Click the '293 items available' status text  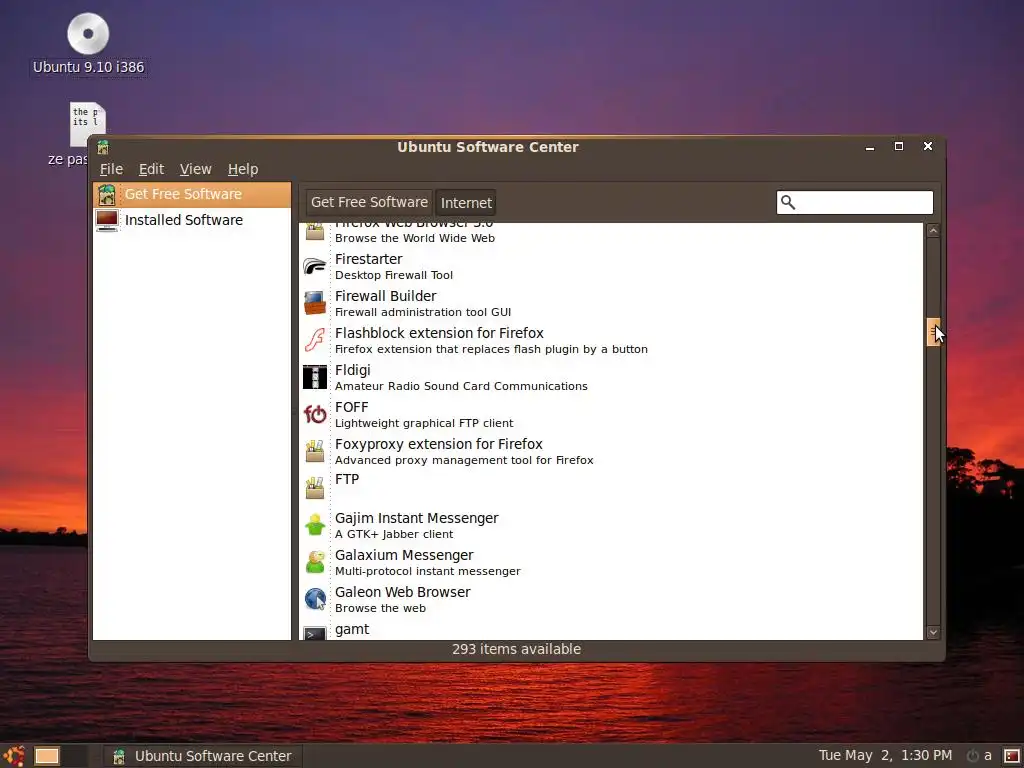[x=517, y=649]
